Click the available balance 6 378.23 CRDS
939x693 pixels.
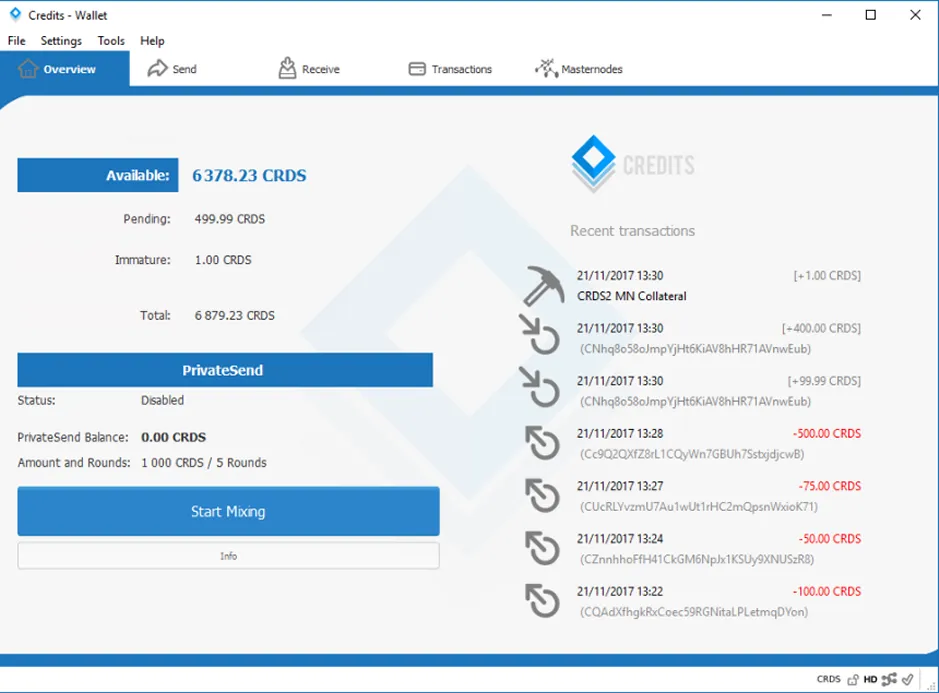249,175
